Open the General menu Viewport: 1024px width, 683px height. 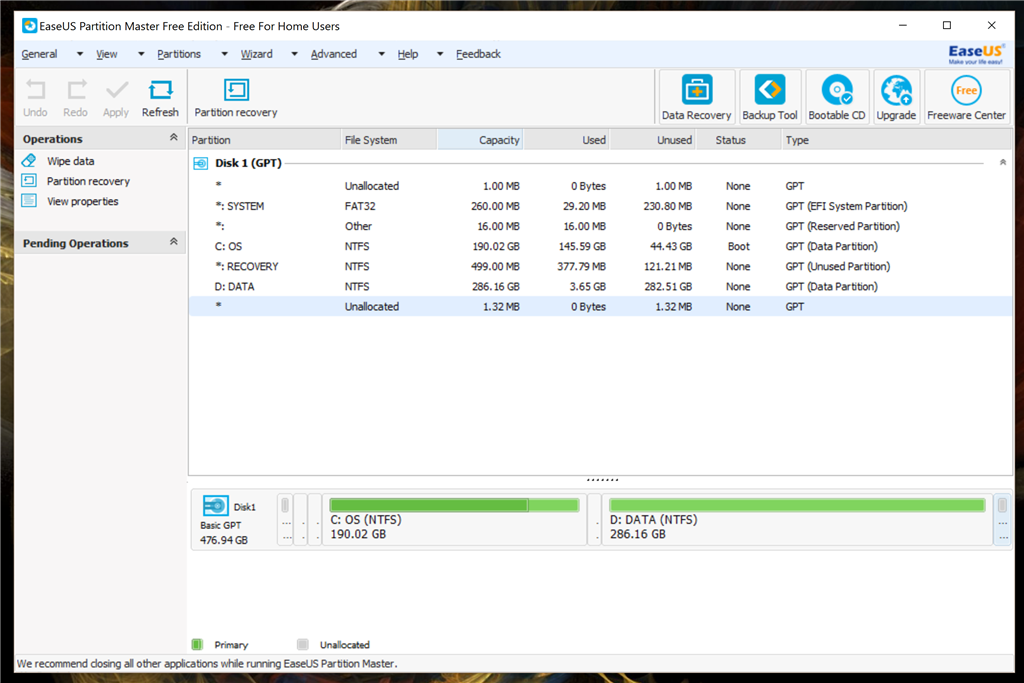point(39,54)
